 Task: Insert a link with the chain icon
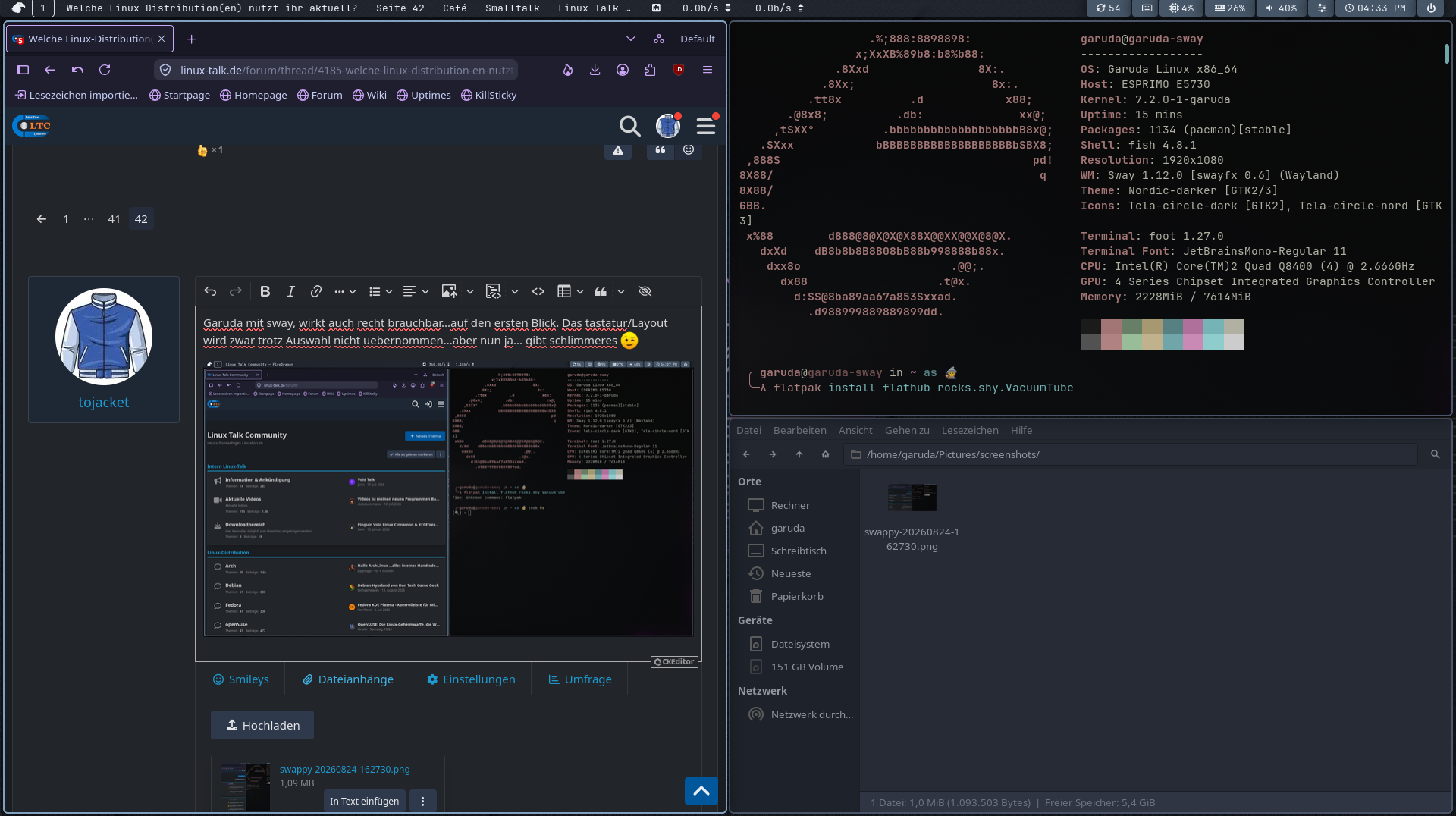pyautogui.click(x=316, y=291)
